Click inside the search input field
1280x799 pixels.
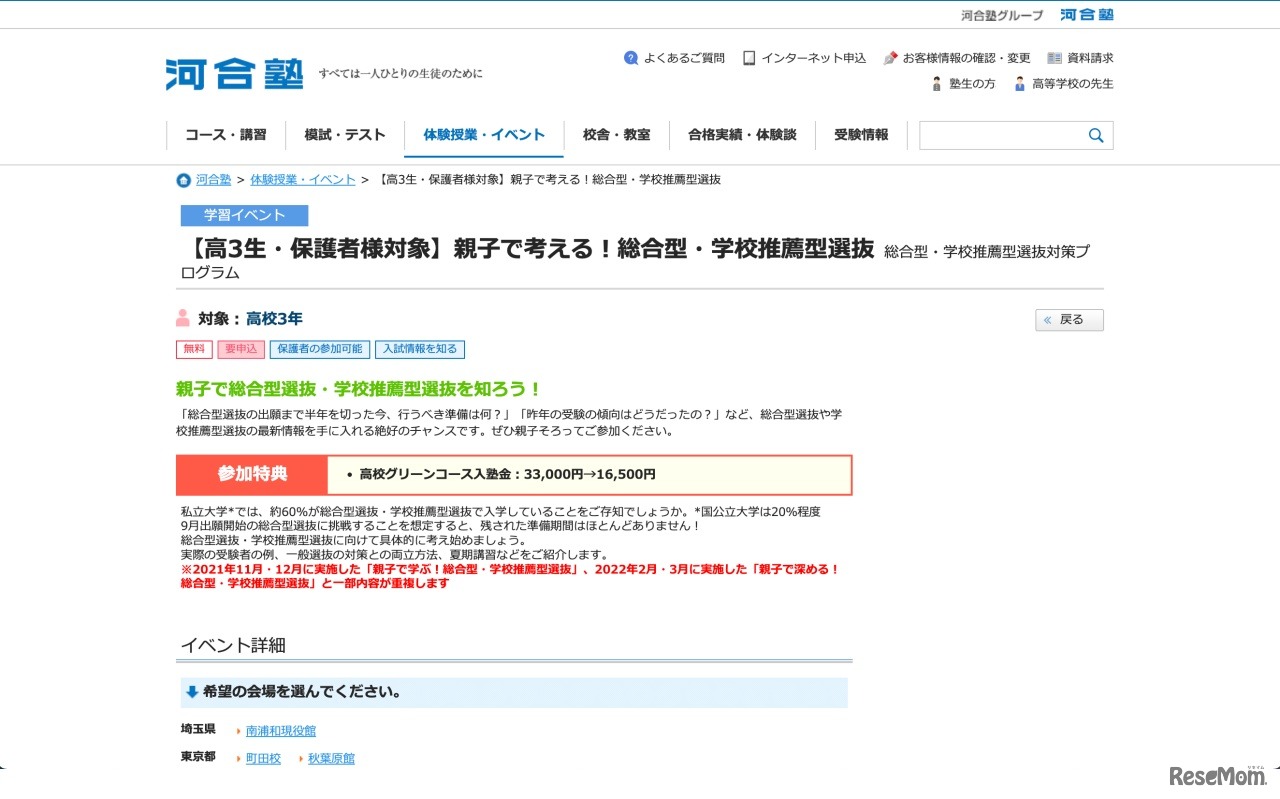pos(1000,134)
